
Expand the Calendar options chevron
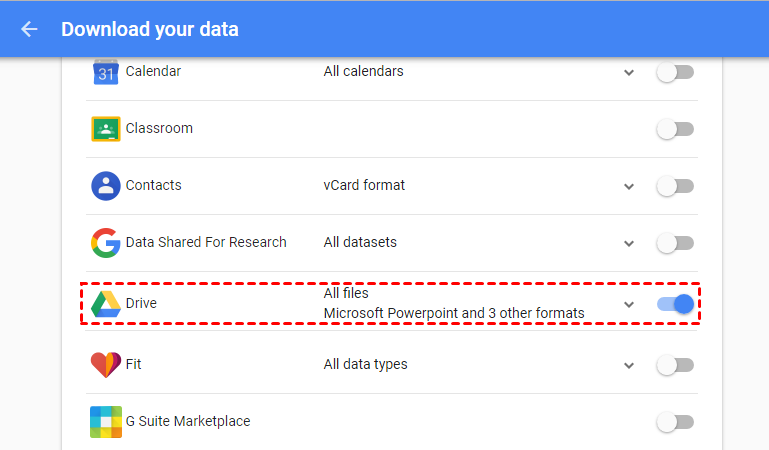tap(628, 73)
